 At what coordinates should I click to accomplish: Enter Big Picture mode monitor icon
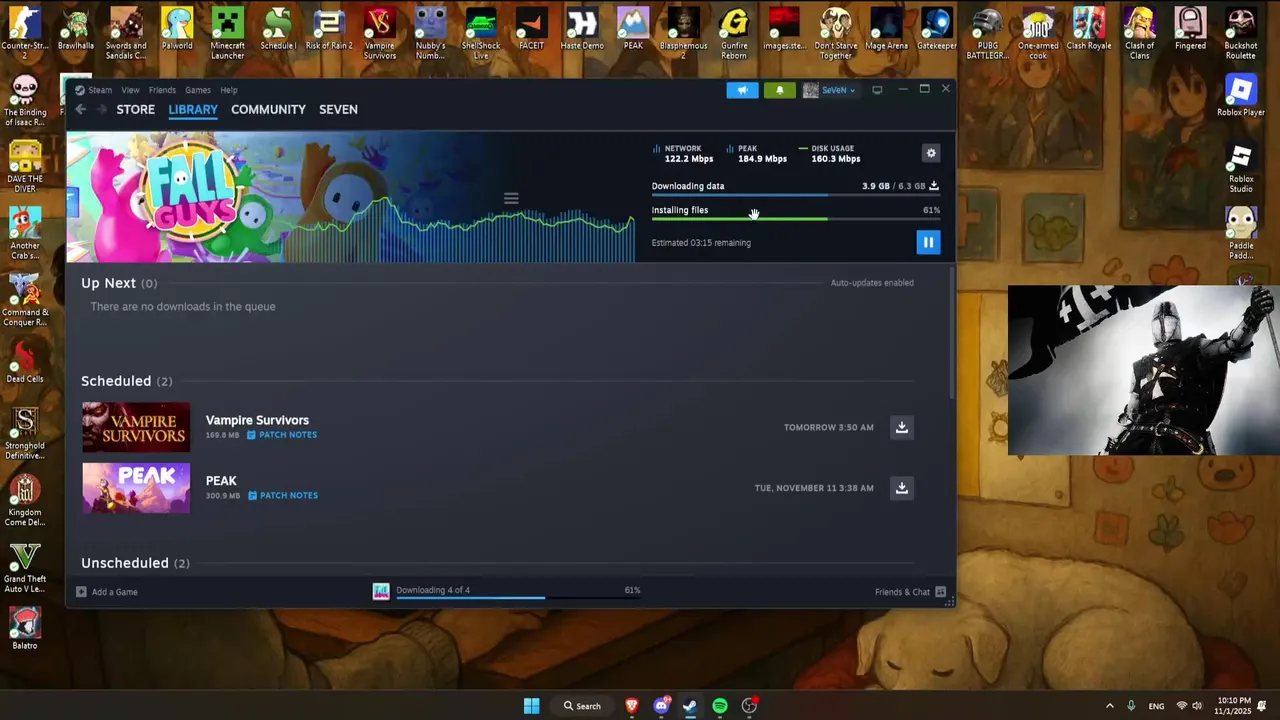coord(877,90)
